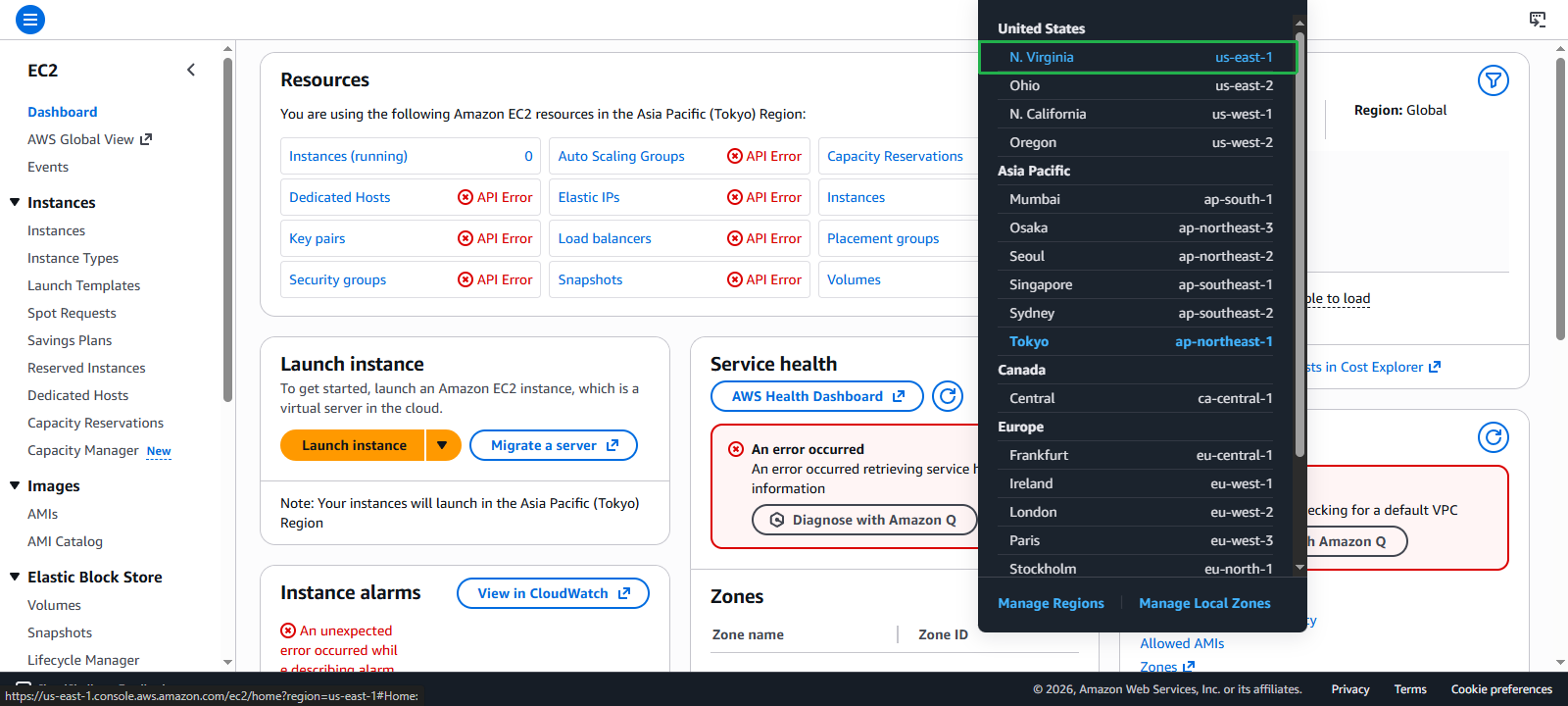Click the Launch instance button

pos(353,445)
